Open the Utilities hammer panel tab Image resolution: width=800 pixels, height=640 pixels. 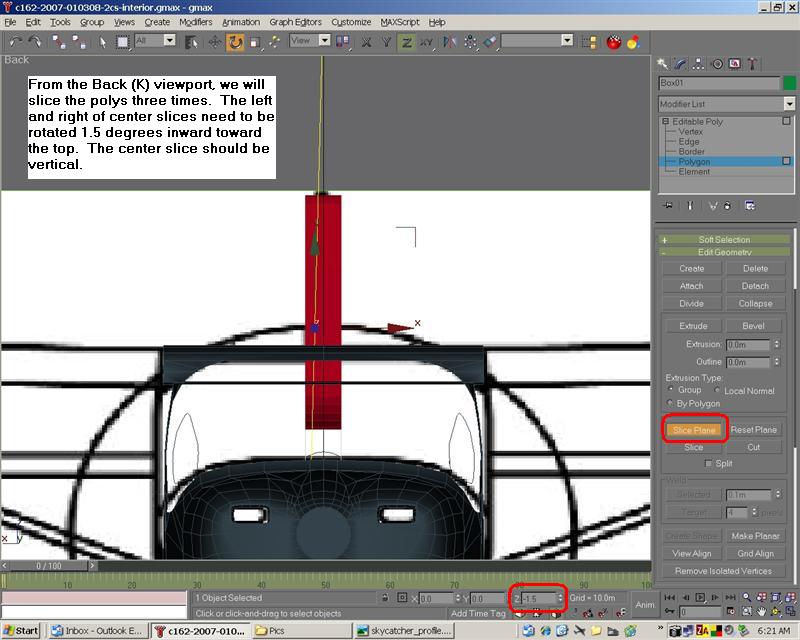(x=753, y=64)
